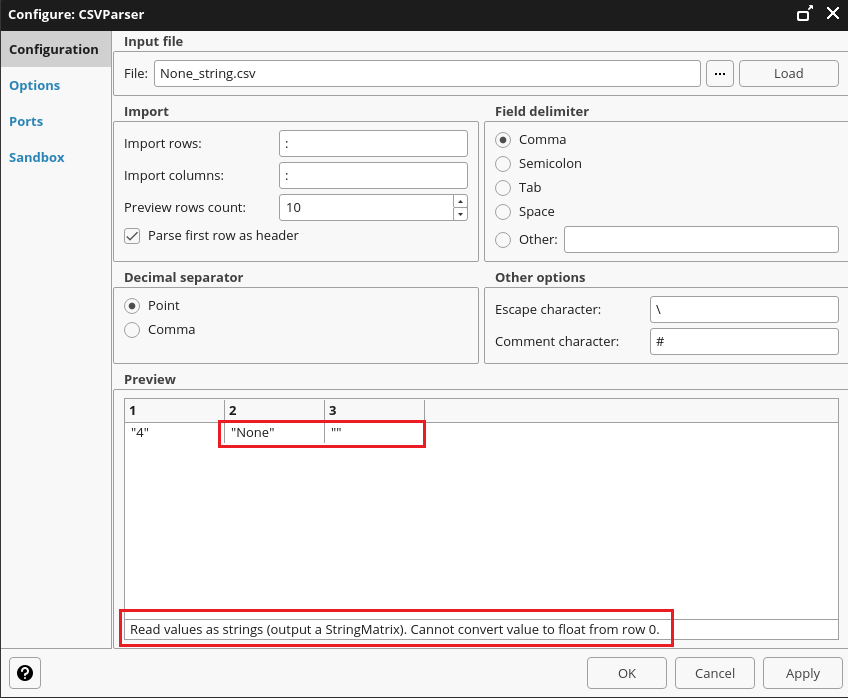Image resolution: width=848 pixels, height=698 pixels.
Task: Focus the File path input field
Action: point(427,74)
